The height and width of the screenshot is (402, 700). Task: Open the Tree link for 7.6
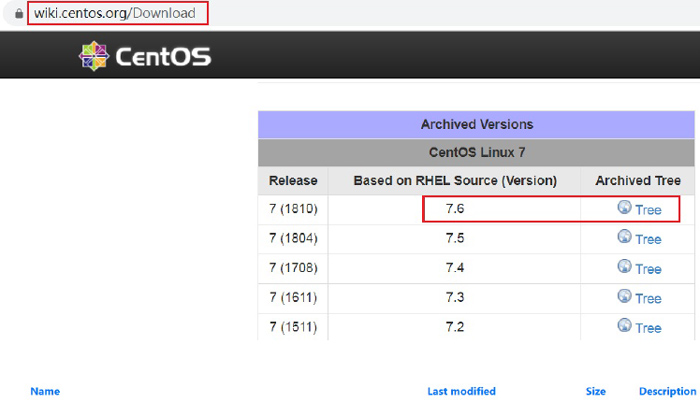click(x=648, y=210)
